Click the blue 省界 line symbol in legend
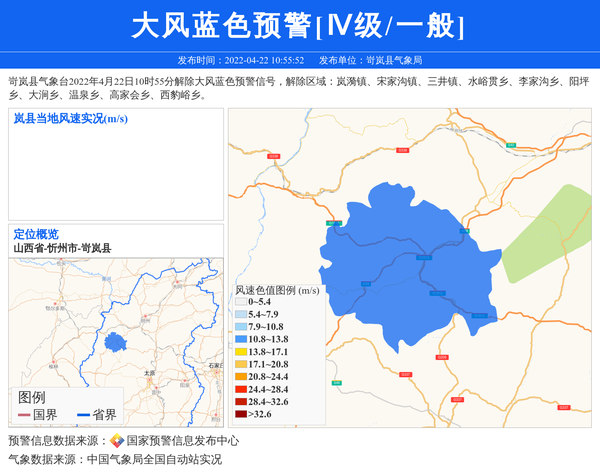 79,415
